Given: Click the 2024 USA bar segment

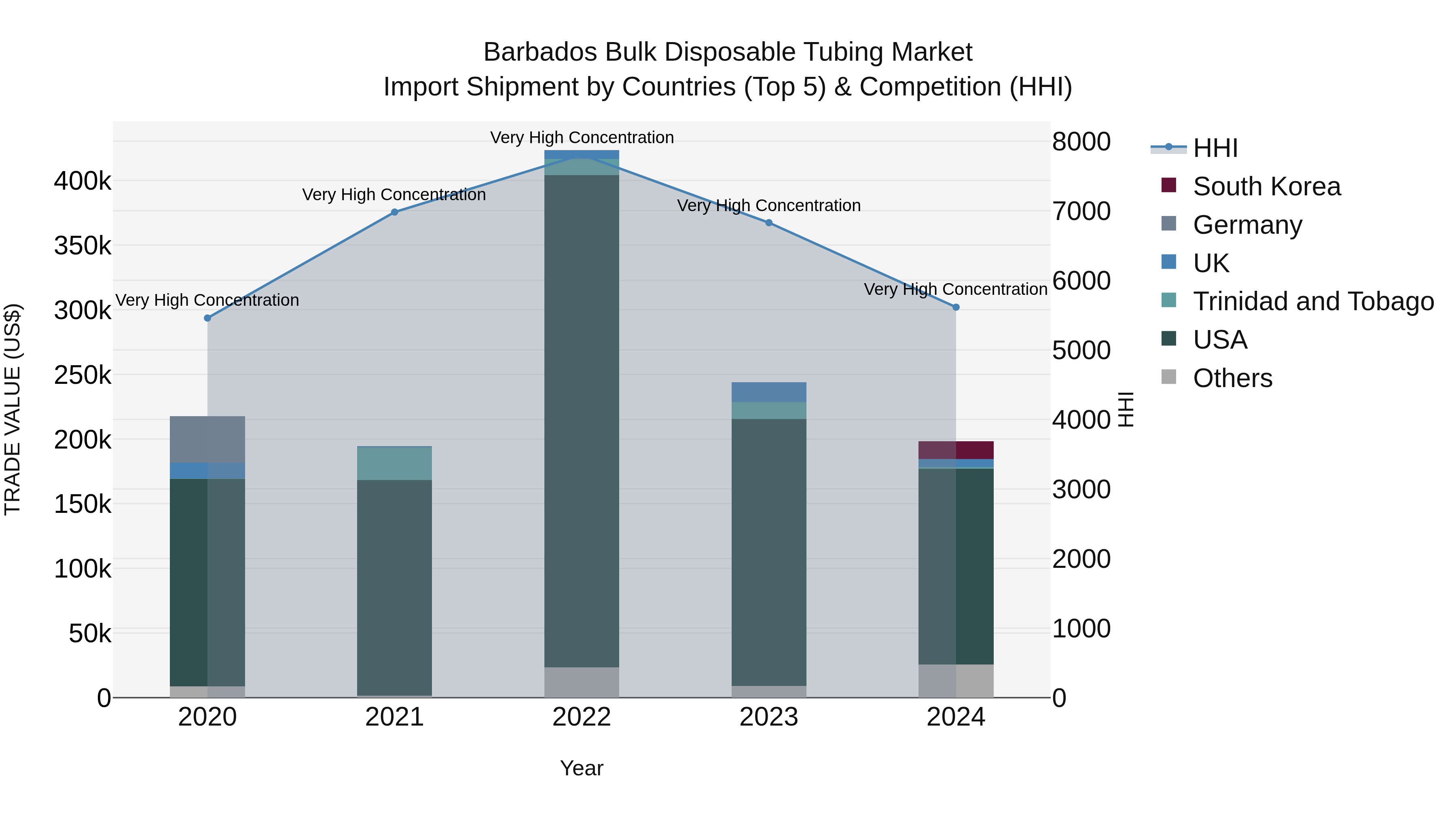Looking at the screenshot, I should [x=956, y=566].
